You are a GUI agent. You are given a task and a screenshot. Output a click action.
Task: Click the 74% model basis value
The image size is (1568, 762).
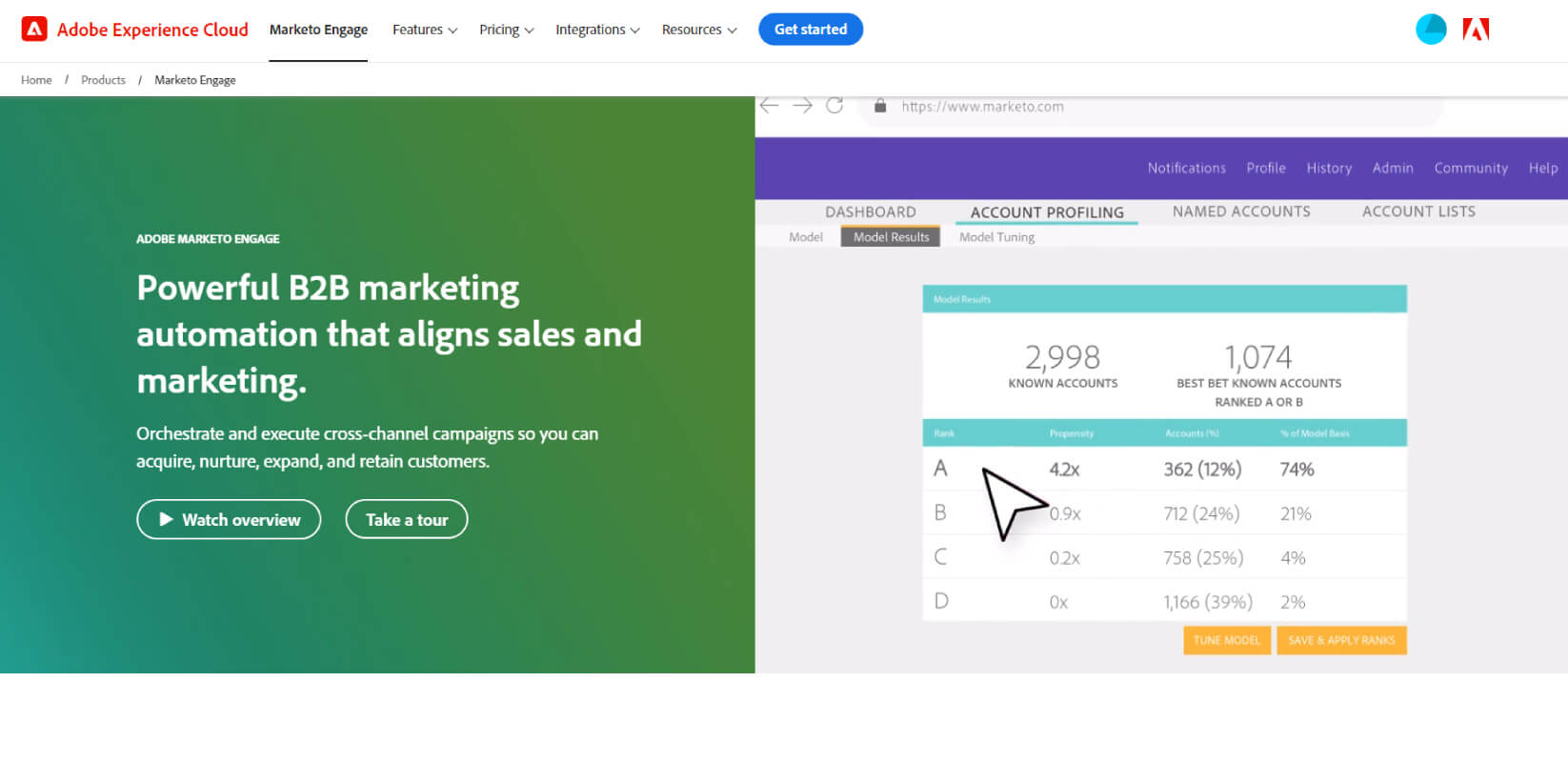pos(1297,470)
